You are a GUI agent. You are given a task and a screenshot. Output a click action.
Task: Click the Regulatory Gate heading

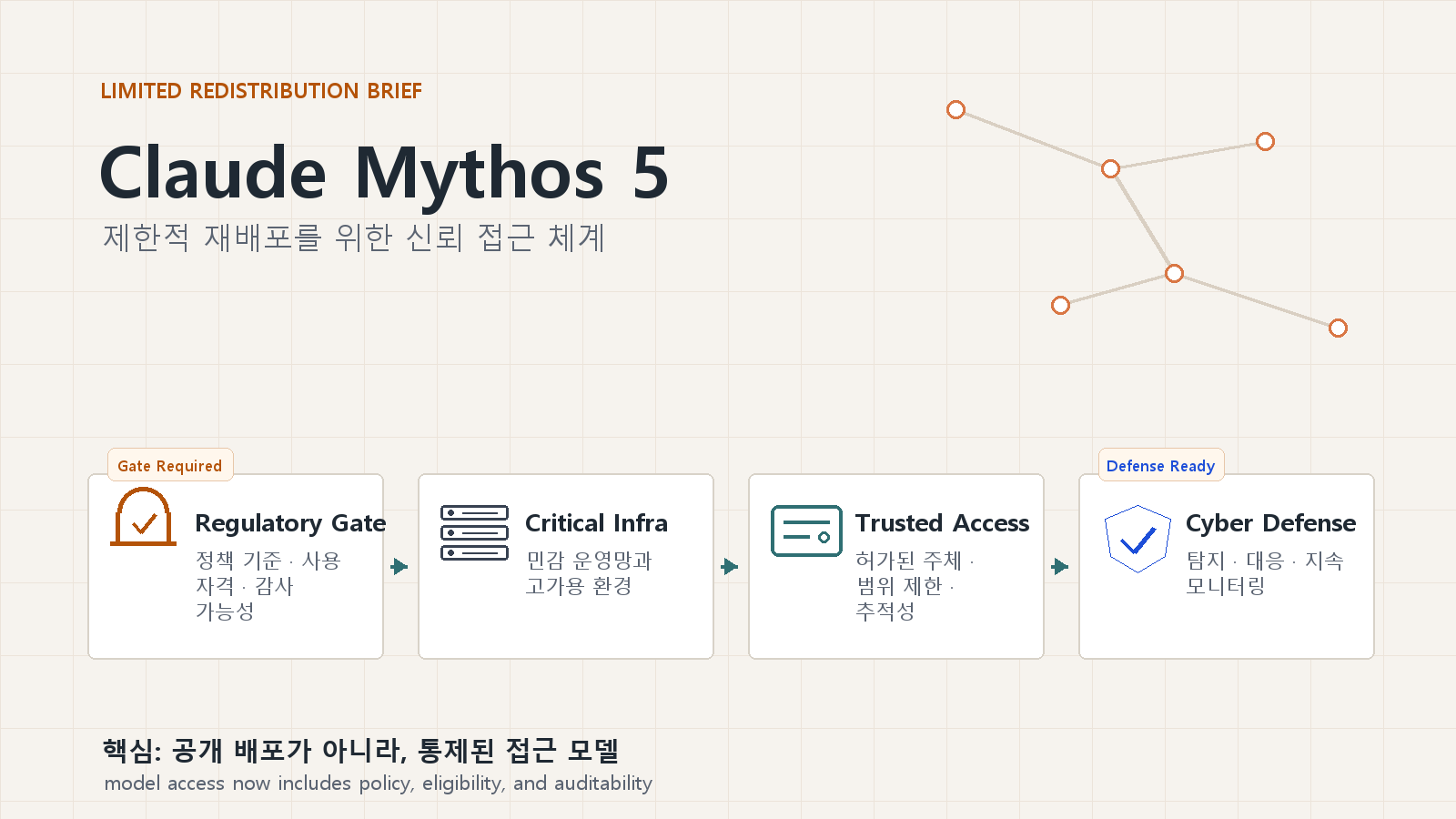coord(290,523)
